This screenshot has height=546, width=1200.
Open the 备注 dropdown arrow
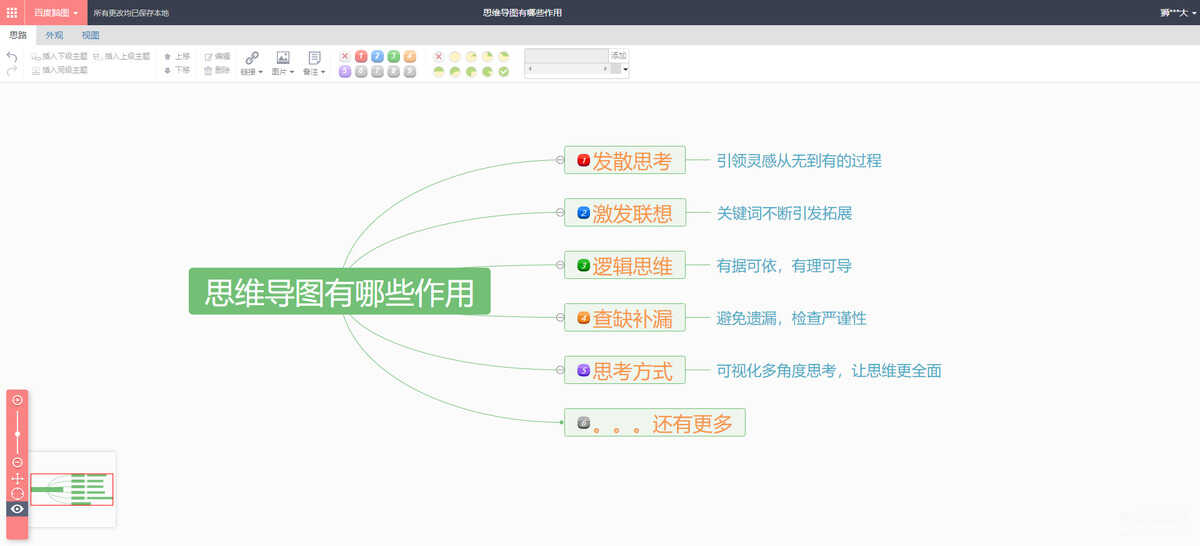click(323, 72)
